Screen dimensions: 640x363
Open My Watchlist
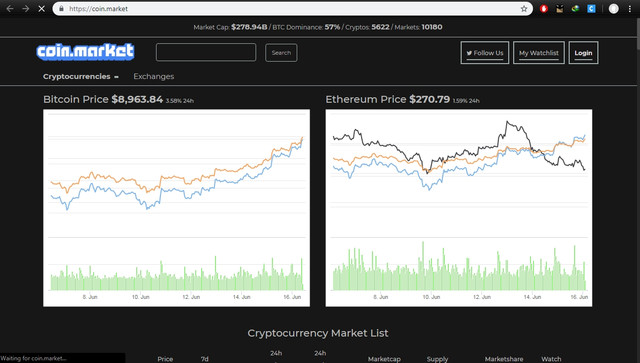pos(538,53)
